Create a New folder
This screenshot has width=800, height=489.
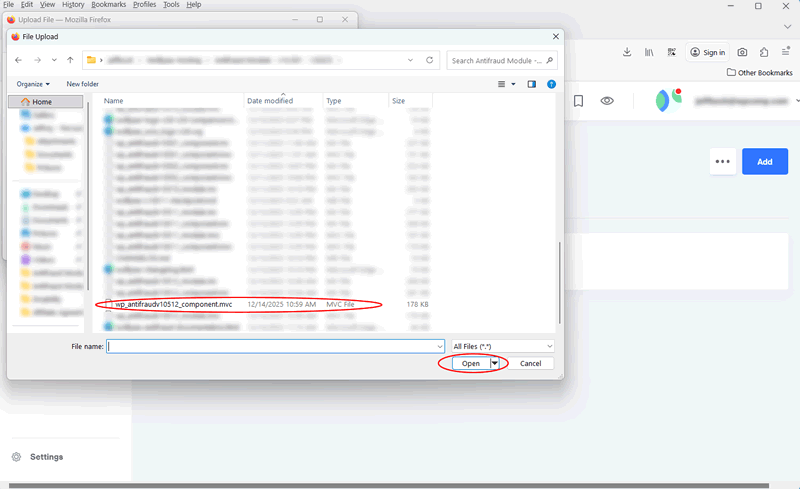83,84
